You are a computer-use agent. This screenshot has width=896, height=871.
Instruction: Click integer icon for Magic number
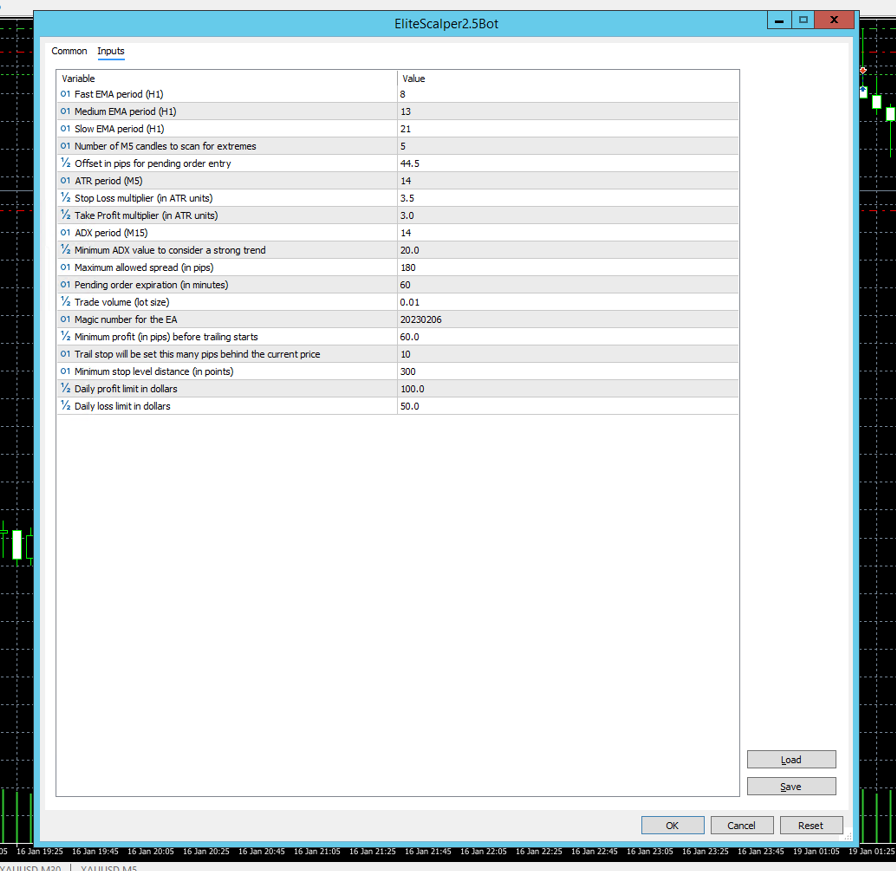pos(65,319)
